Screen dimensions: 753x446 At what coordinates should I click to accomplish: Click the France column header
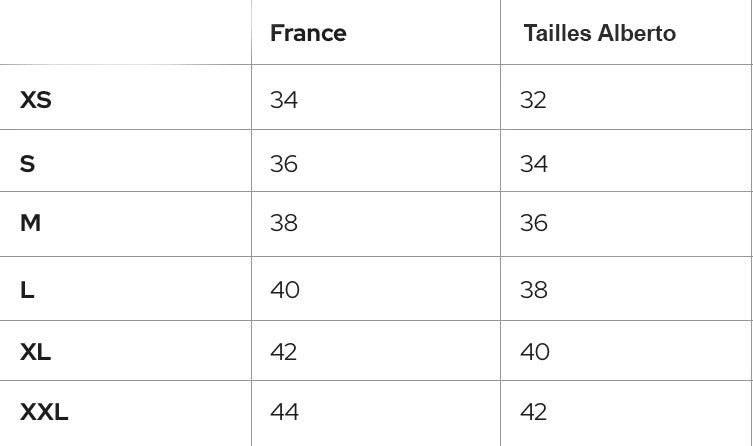coord(308,33)
